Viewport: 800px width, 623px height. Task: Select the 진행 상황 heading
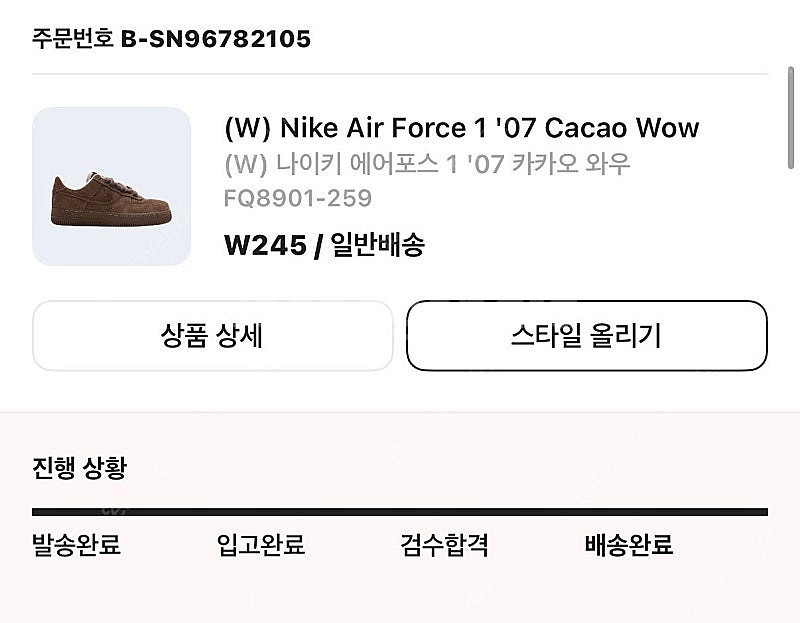point(80,467)
